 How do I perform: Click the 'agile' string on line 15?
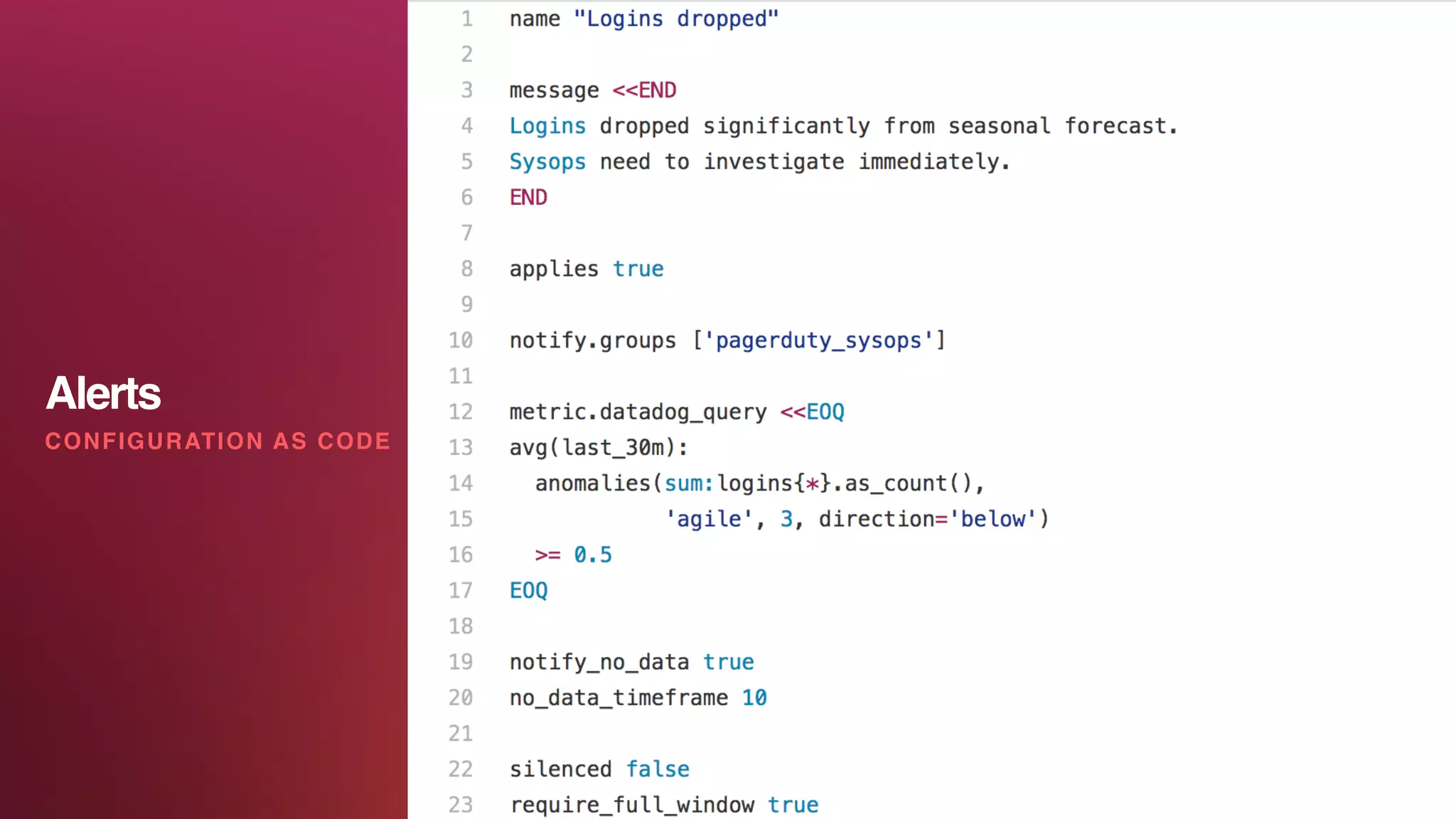point(708,520)
